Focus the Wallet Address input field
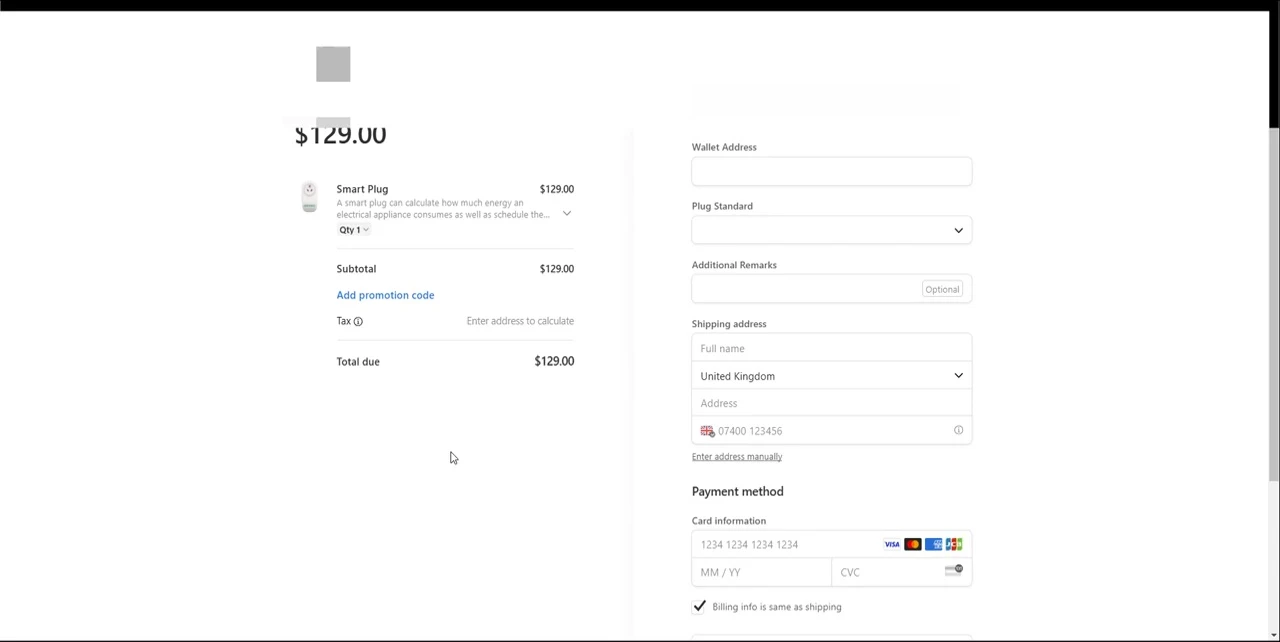This screenshot has width=1280, height=642. (831, 171)
